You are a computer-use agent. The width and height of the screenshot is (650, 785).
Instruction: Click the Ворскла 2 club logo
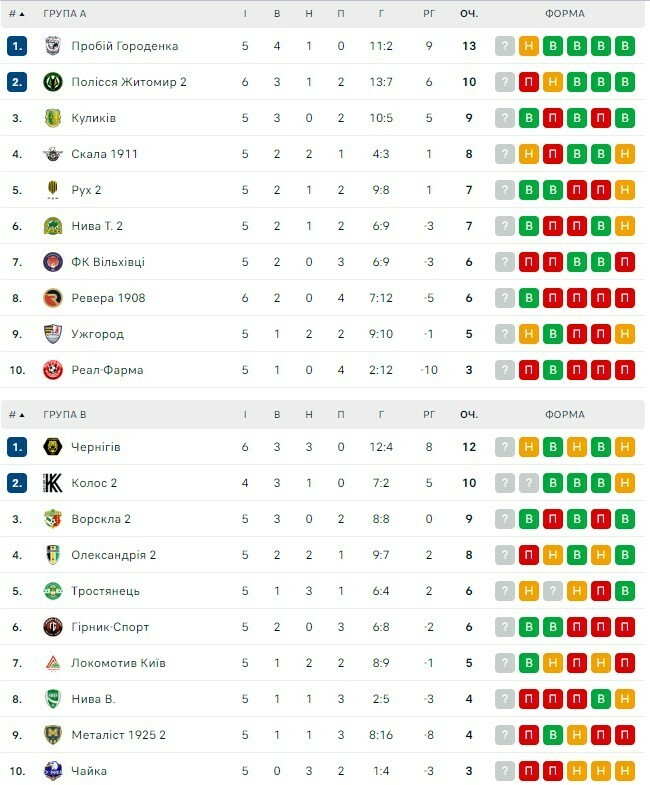pos(53,519)
